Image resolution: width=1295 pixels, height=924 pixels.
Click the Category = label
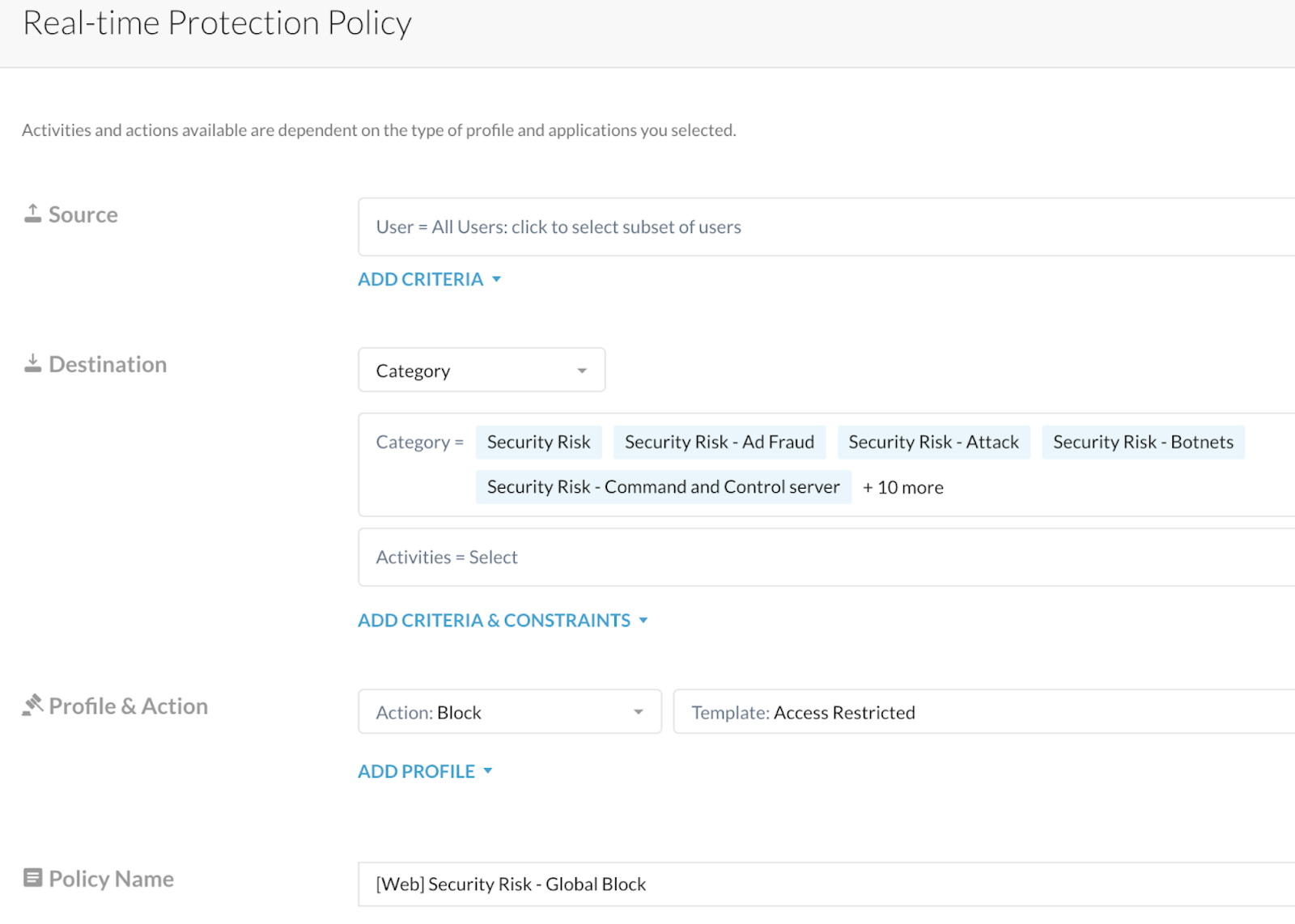[x=419, y=443]
